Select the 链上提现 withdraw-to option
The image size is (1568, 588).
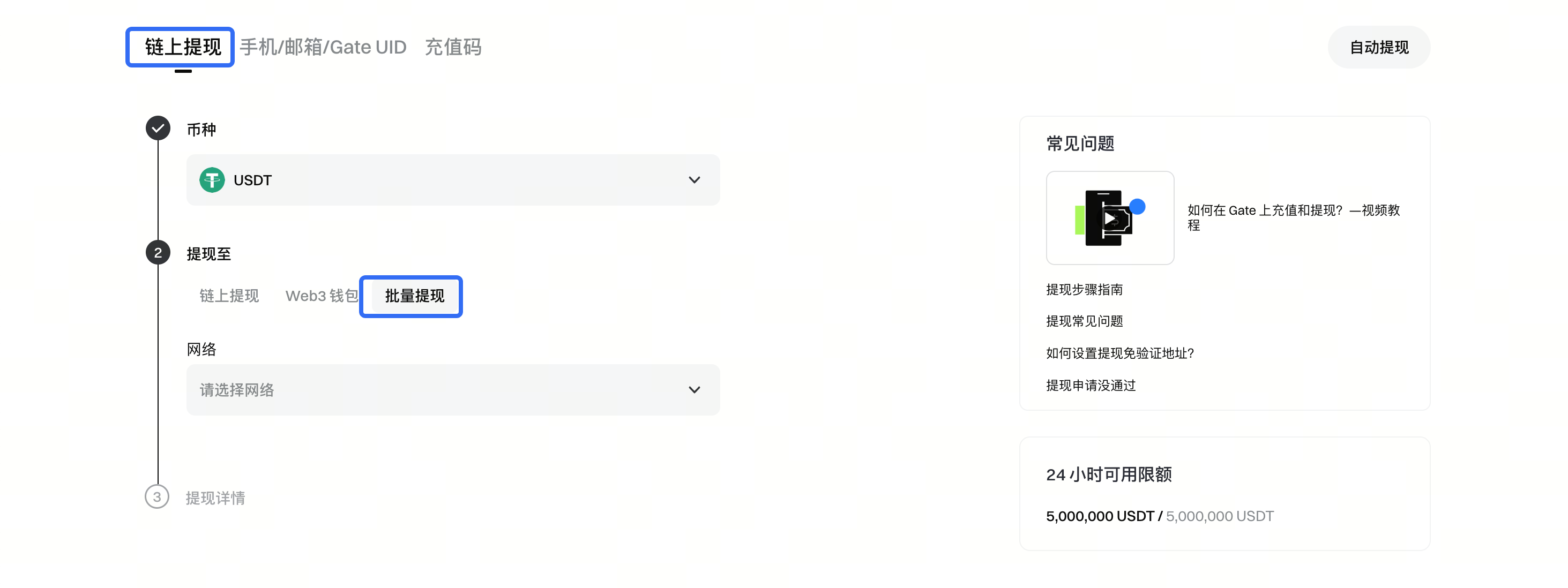pyautogui.click(x=229, y=296)
